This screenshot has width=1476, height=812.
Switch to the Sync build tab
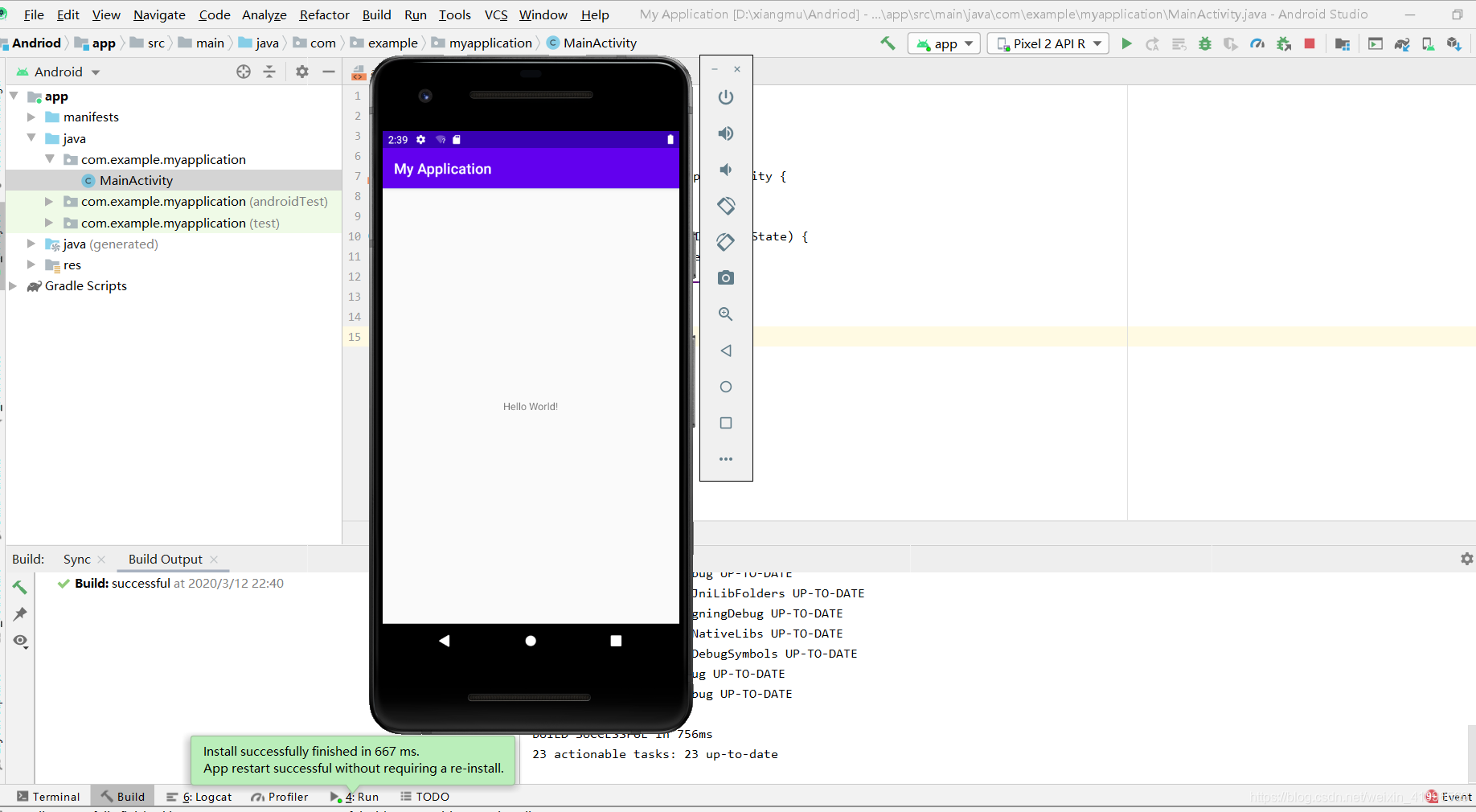point(77,559)
